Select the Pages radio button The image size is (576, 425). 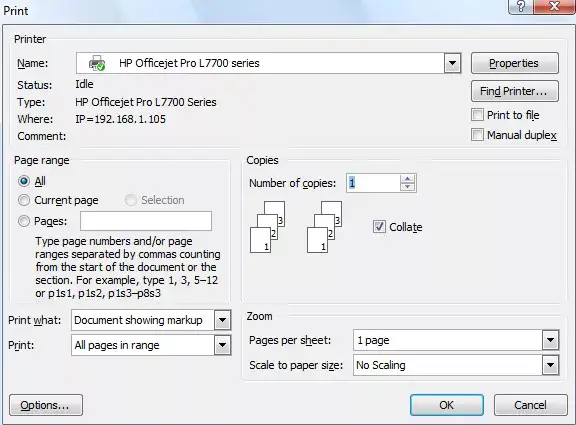(24, 221)
